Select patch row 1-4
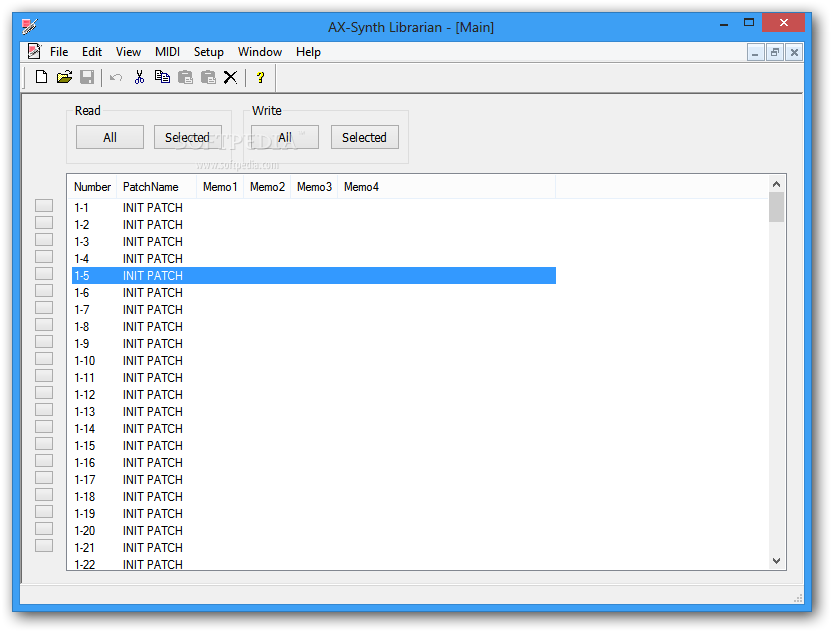832x632 pixels. click(x=314, y=258)
